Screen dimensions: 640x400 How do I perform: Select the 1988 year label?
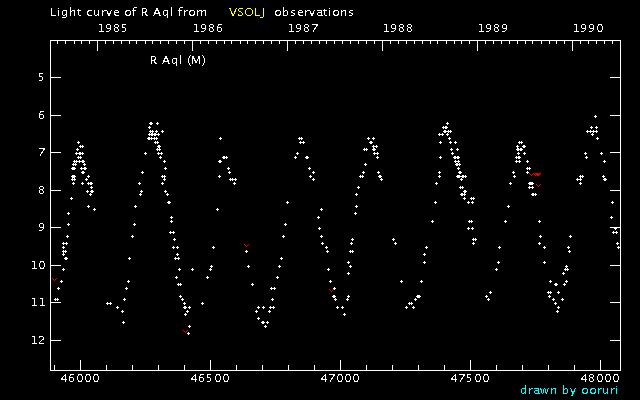click(398, 29)
